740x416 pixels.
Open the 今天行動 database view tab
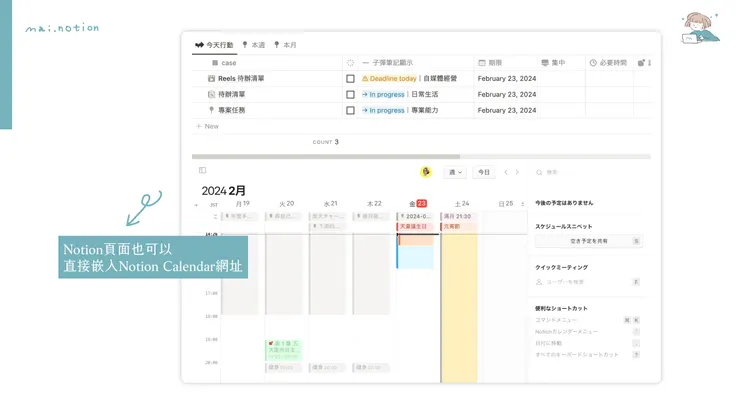click(x=214, y=45)
